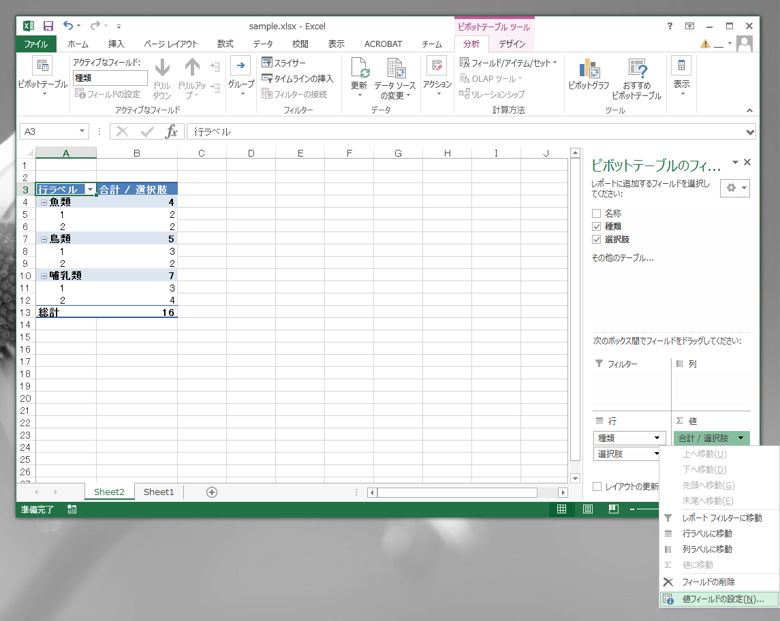Click the ドリルダウン arrow icon
The image size is (780, 621).
click(162, 68)
